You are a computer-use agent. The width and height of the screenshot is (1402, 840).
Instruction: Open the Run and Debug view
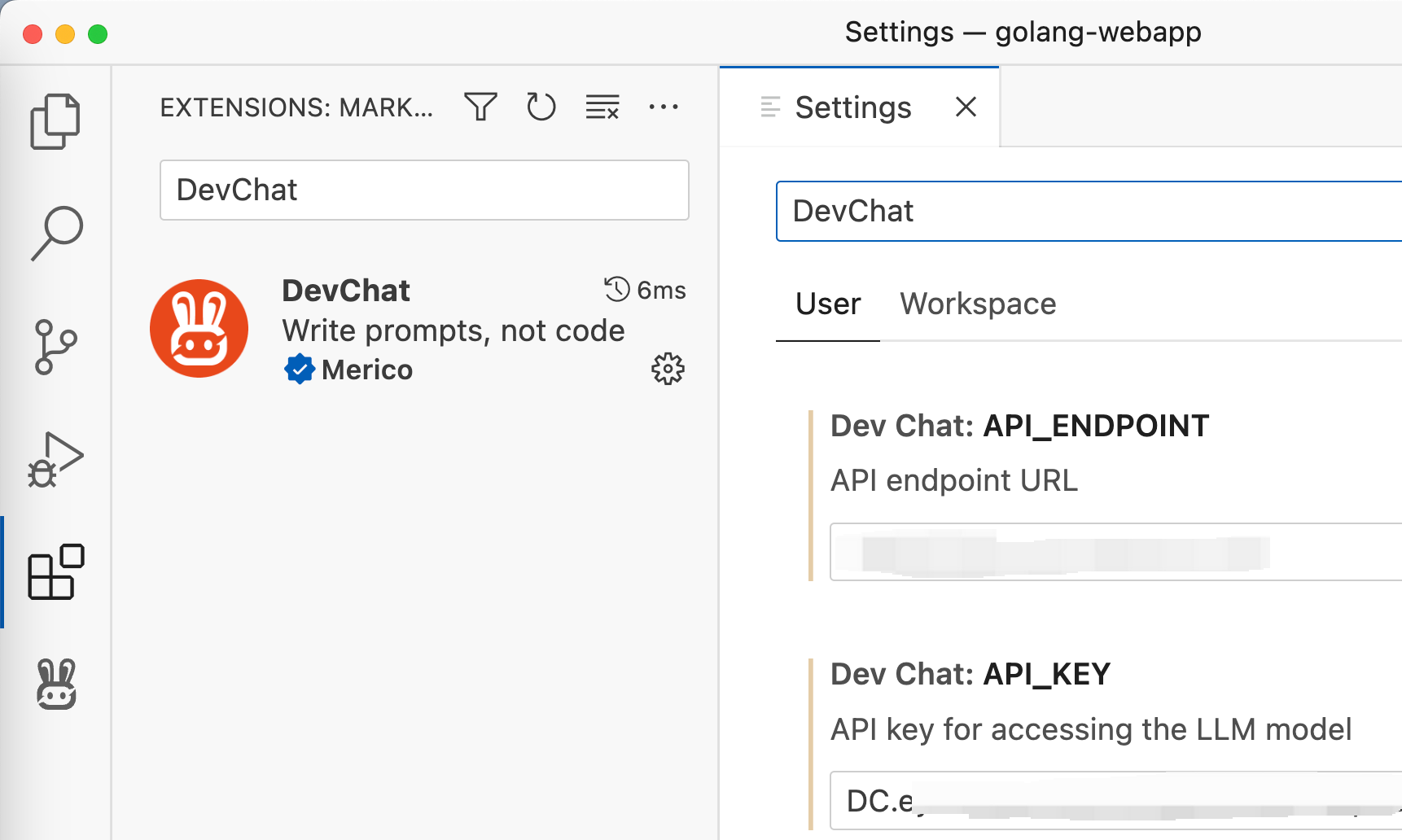pyautogui.click(x=57, y=458)
